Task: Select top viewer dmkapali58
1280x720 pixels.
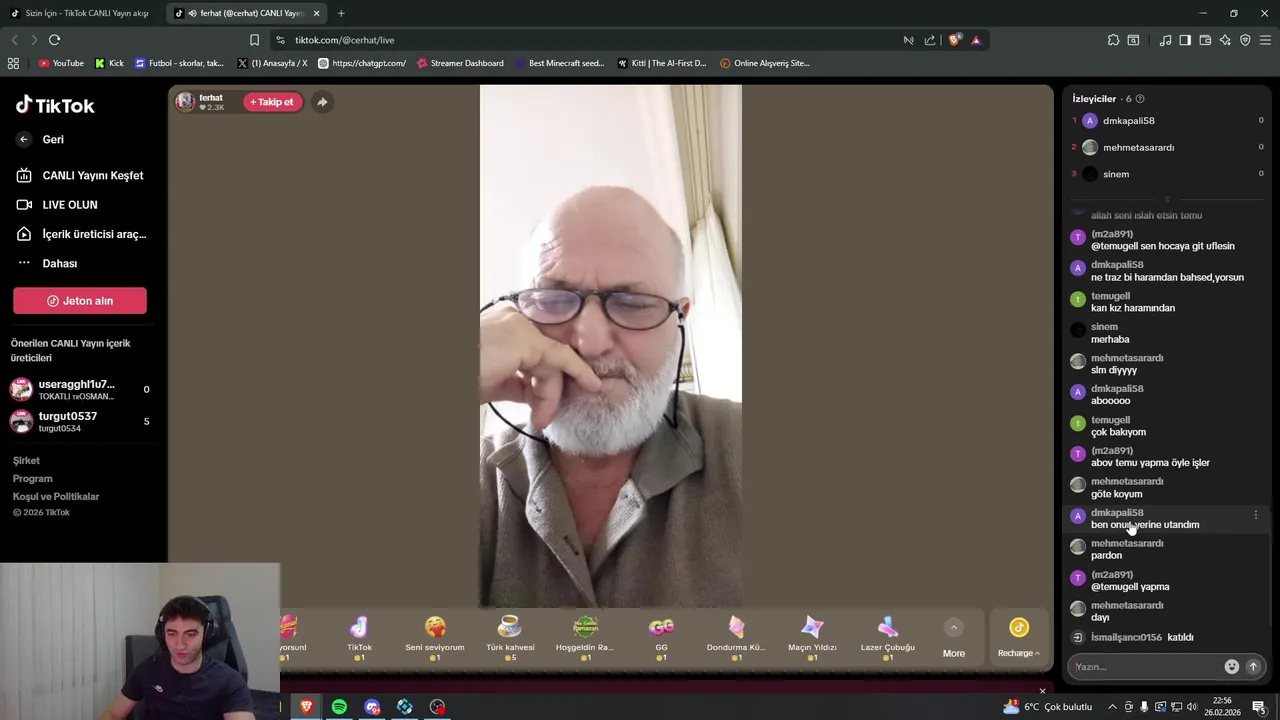Action: (x=1167, y=121)
